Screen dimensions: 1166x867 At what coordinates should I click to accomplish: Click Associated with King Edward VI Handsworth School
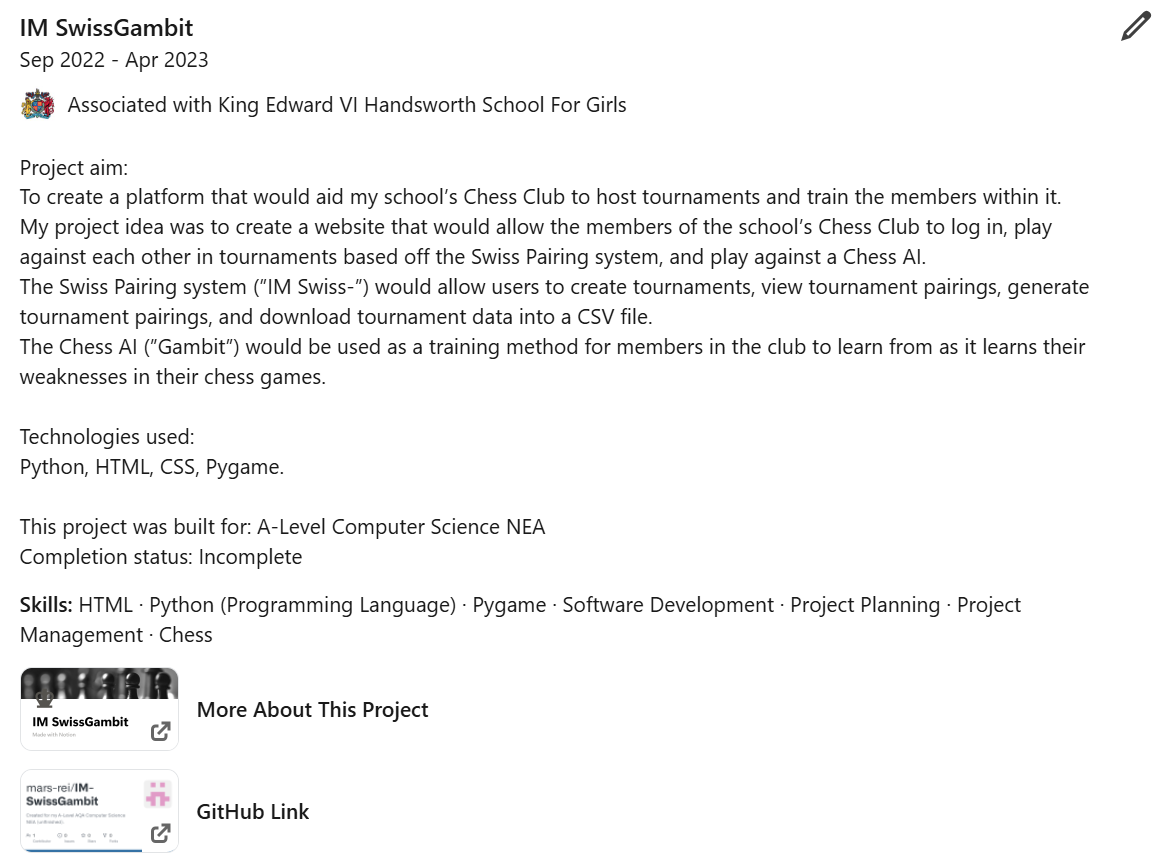(x=347, y=105)
